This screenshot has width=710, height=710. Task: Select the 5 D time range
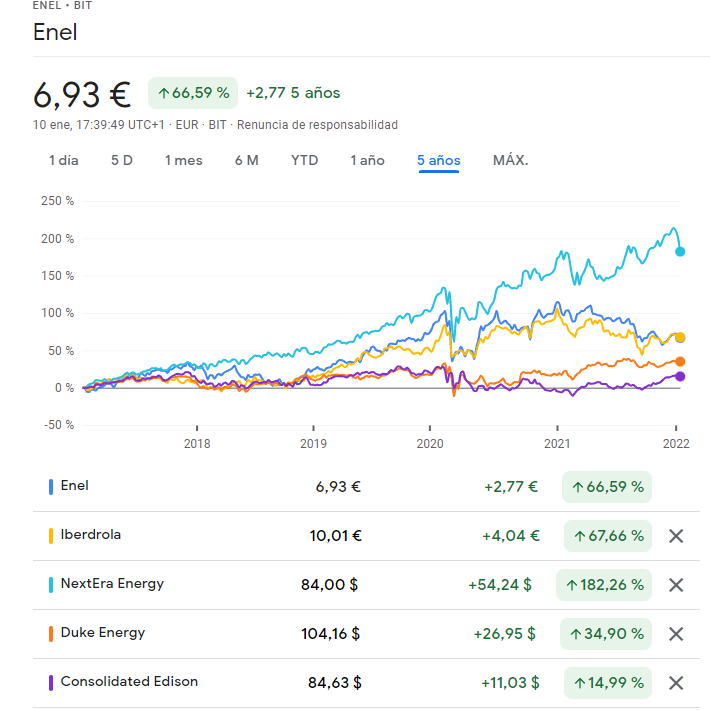click(x=122, y=160)
